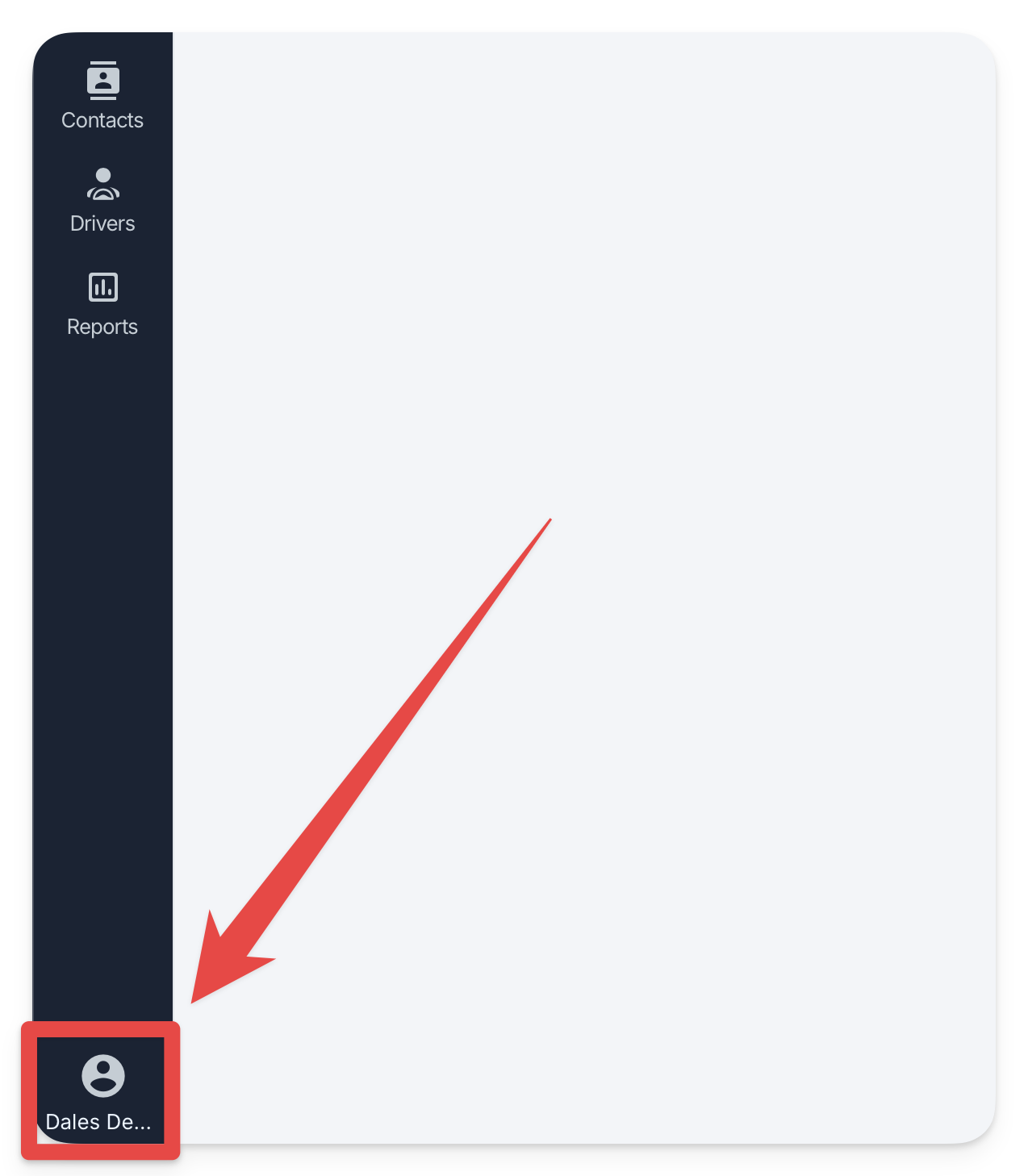Click the blank dark sidebar space below Reports
1028x1176 pixels.
coord(102,645)
